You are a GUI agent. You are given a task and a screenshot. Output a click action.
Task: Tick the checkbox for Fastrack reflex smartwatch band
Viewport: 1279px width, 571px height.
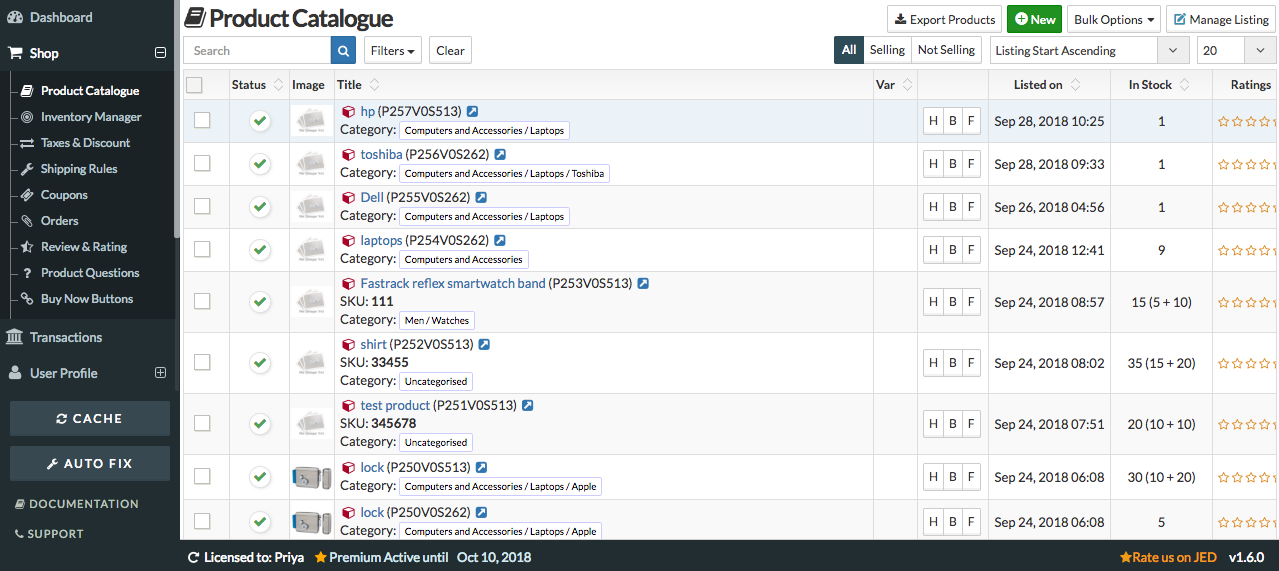click(x=202, y=301)
